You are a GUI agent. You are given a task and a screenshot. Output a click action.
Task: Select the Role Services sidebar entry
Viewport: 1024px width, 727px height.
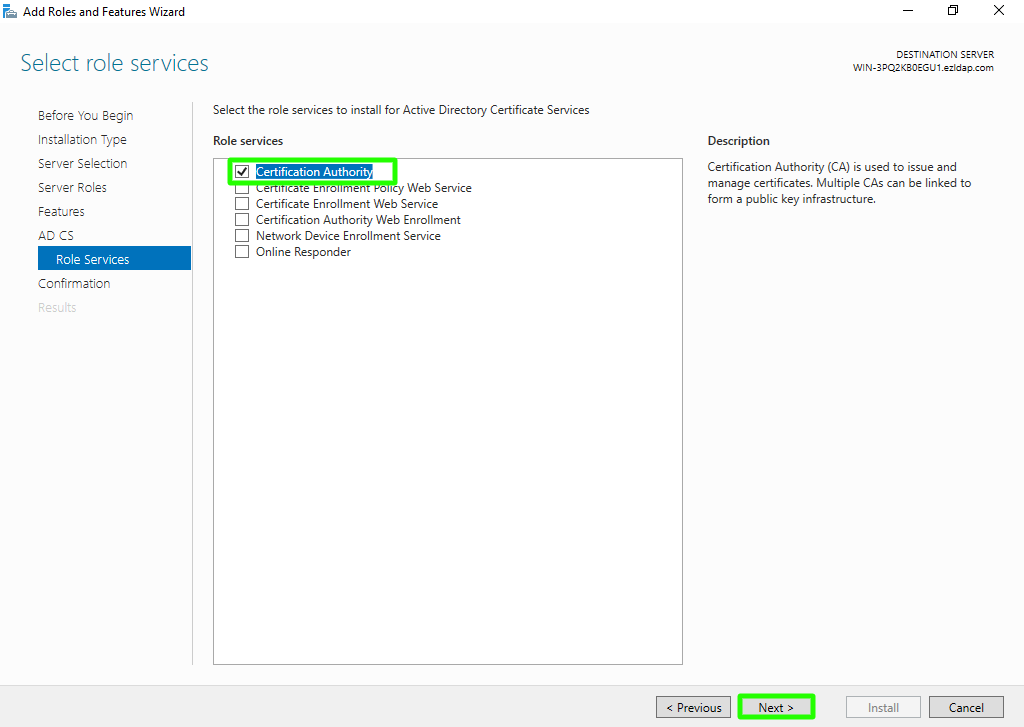point(93,260)
